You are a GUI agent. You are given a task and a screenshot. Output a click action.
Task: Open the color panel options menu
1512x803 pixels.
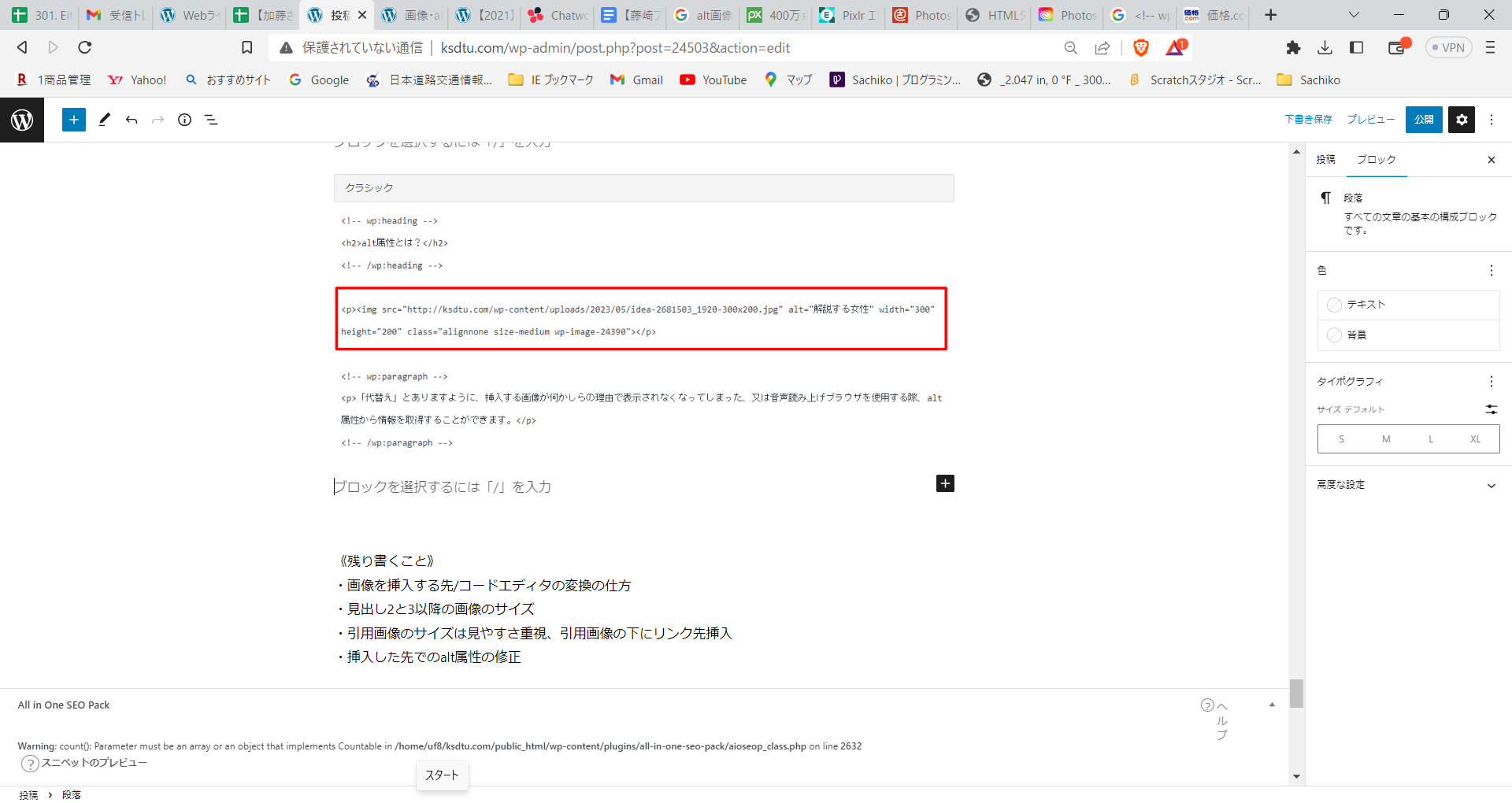tap(1492, 271)
